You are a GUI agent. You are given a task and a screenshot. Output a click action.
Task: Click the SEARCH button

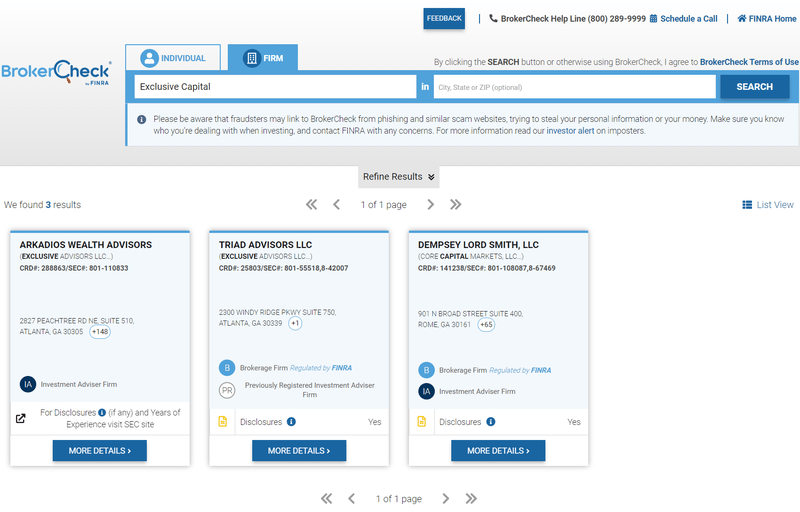[x=755, y=87]
